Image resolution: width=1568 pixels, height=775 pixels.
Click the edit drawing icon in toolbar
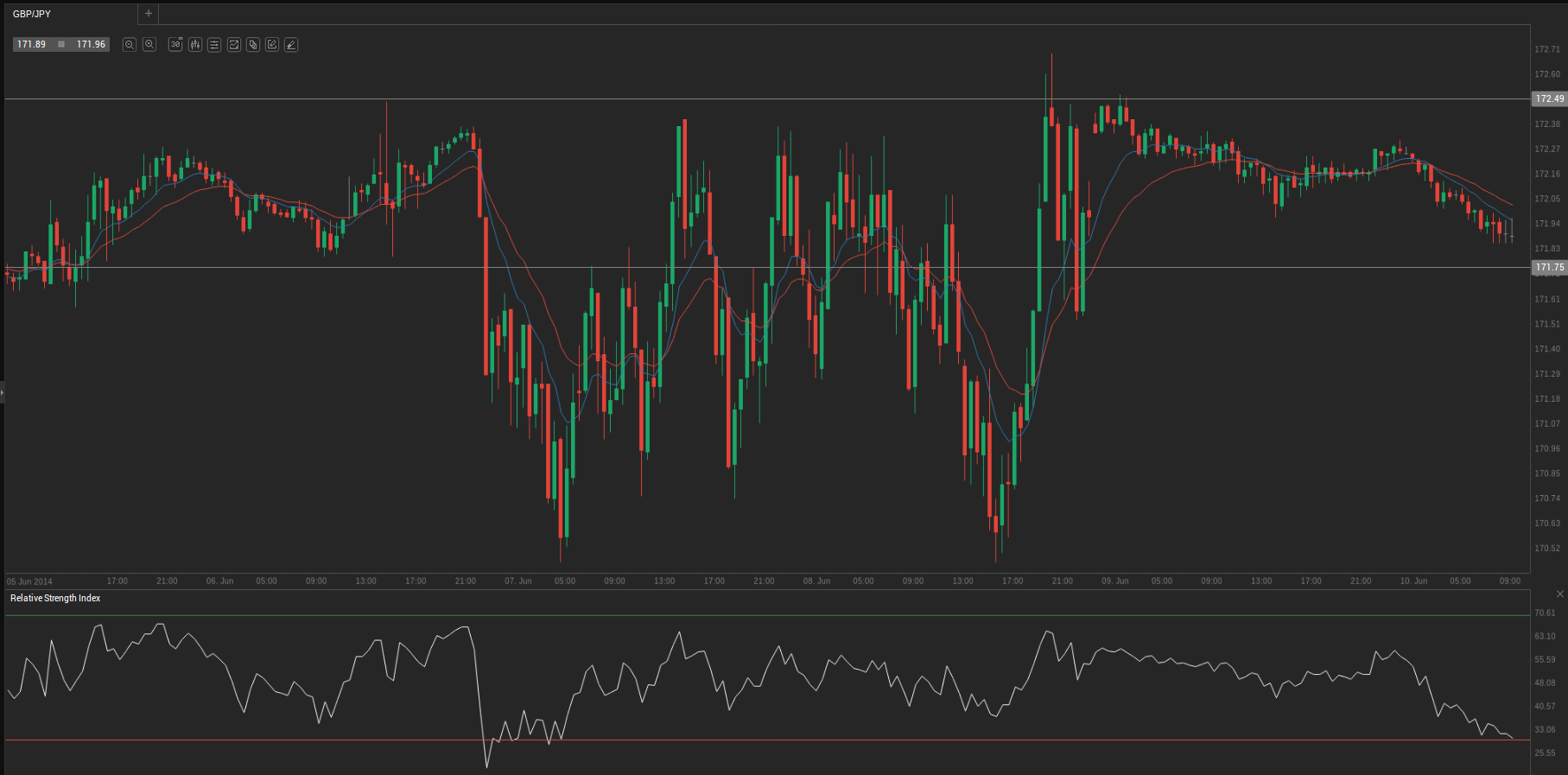click(272, 45)
